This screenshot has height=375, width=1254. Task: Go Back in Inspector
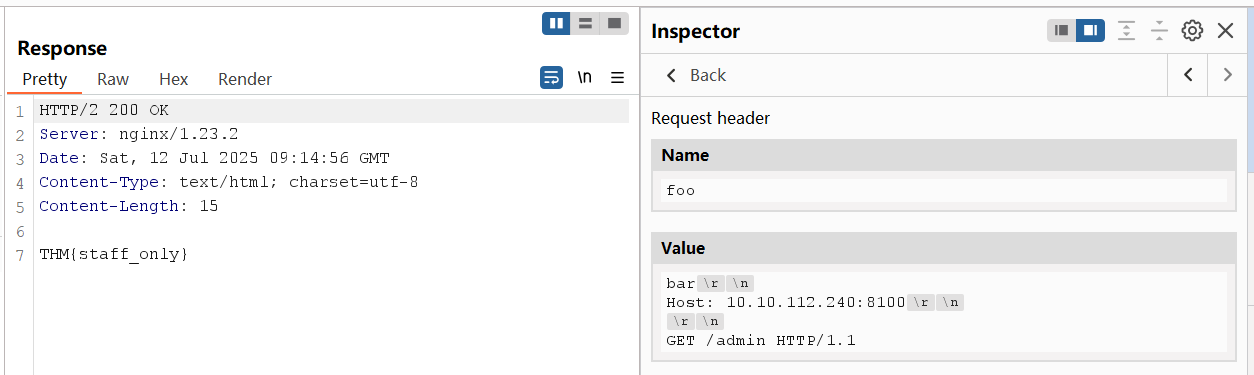point(696,75)
